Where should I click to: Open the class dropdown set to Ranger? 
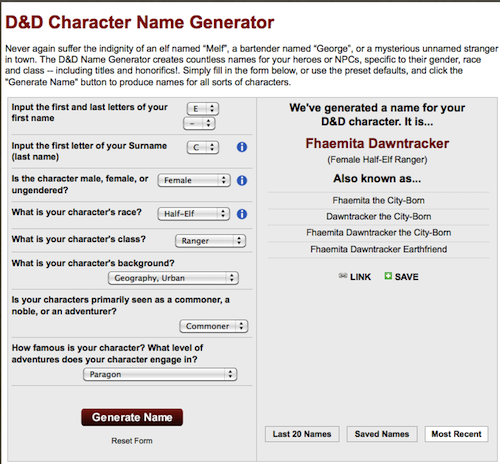[210, 241]
